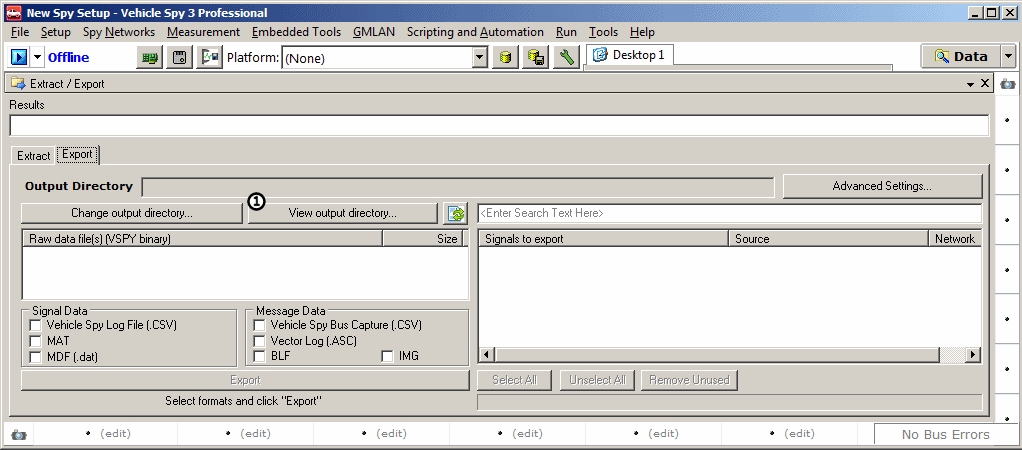The image size is (1022, 450).
Task: Click the refresh icon beside View output directory
Action: (456, 213)
